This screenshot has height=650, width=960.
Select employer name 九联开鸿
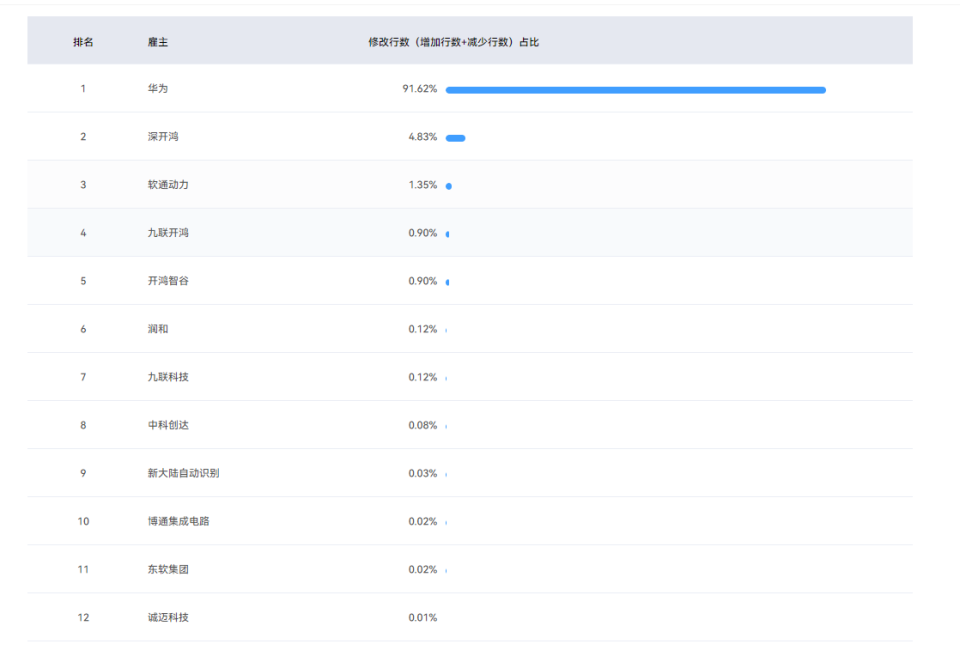click(168, 233)
